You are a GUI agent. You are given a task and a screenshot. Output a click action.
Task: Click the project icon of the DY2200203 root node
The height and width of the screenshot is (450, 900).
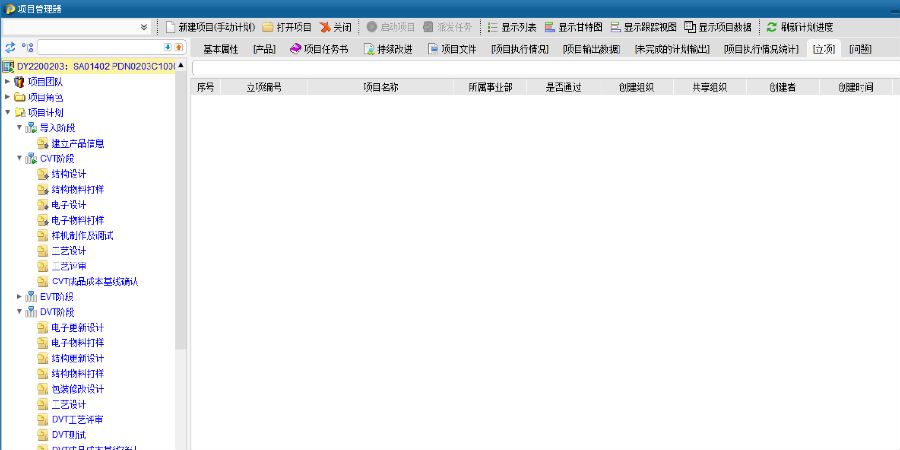(8, 67)
